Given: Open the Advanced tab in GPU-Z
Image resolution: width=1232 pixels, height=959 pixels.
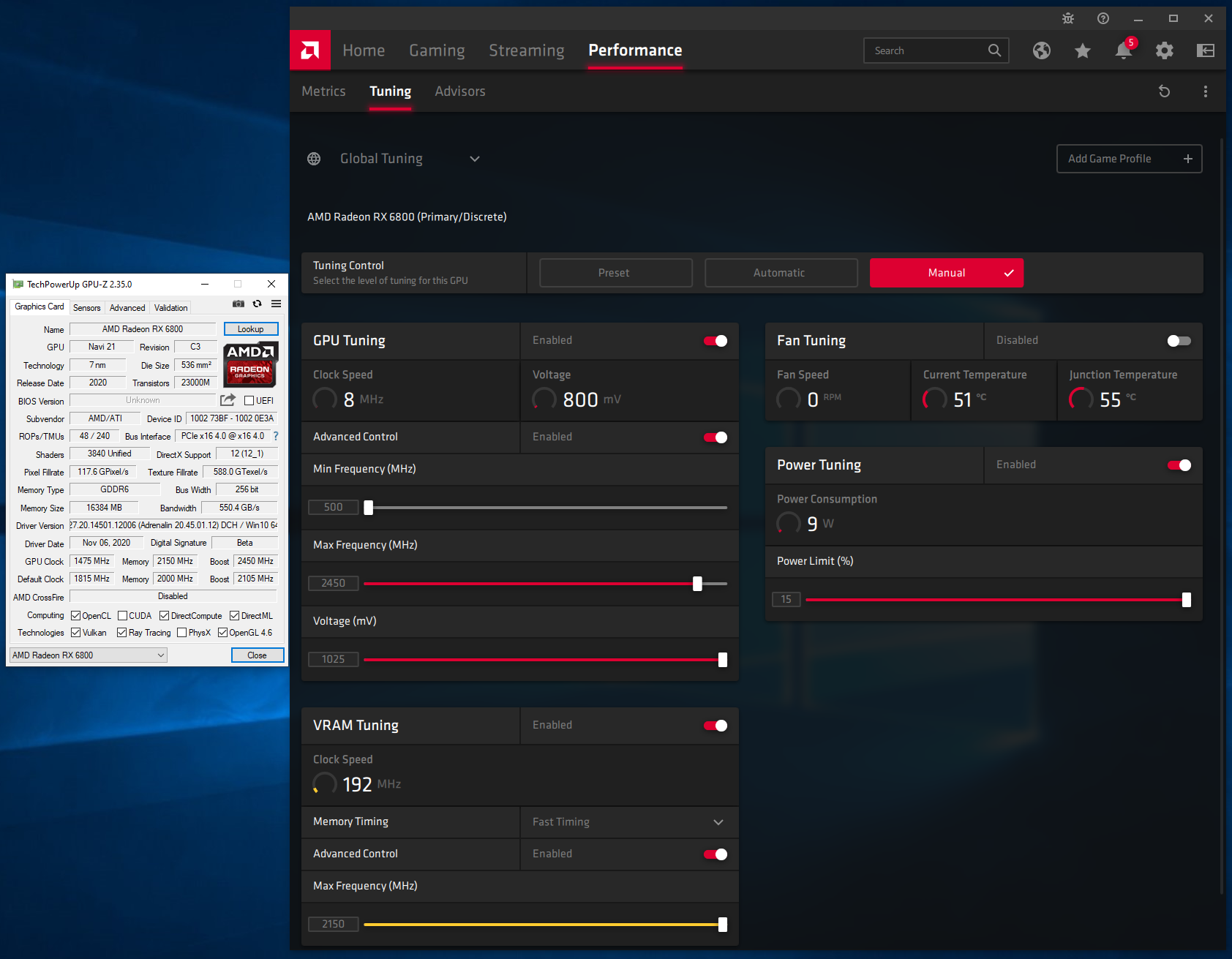Looking at the screenshot, I should [x=127, y=308].
